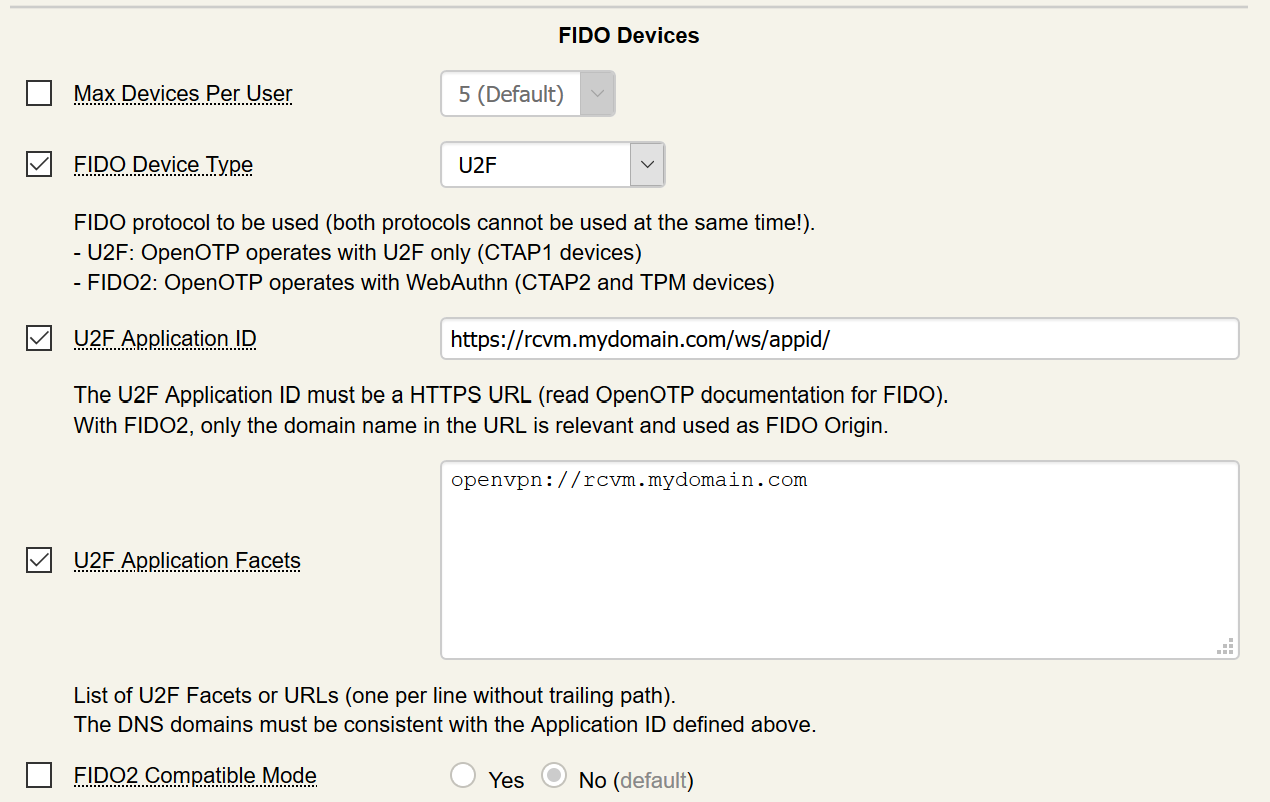Uncheck the U2F Application ID checkbox

click(x=39, y=339)
